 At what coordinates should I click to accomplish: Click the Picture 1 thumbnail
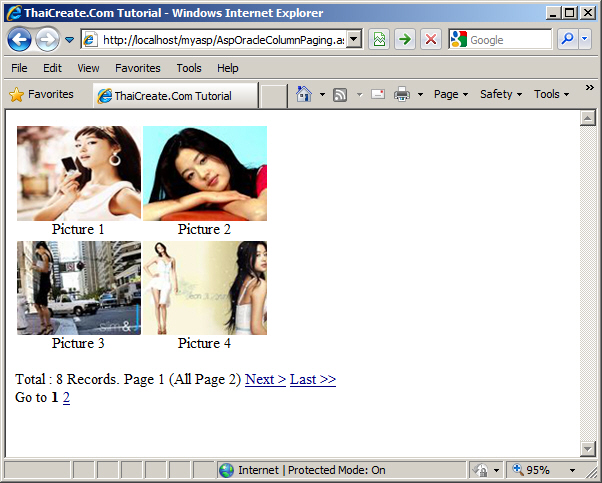(79, 173)
